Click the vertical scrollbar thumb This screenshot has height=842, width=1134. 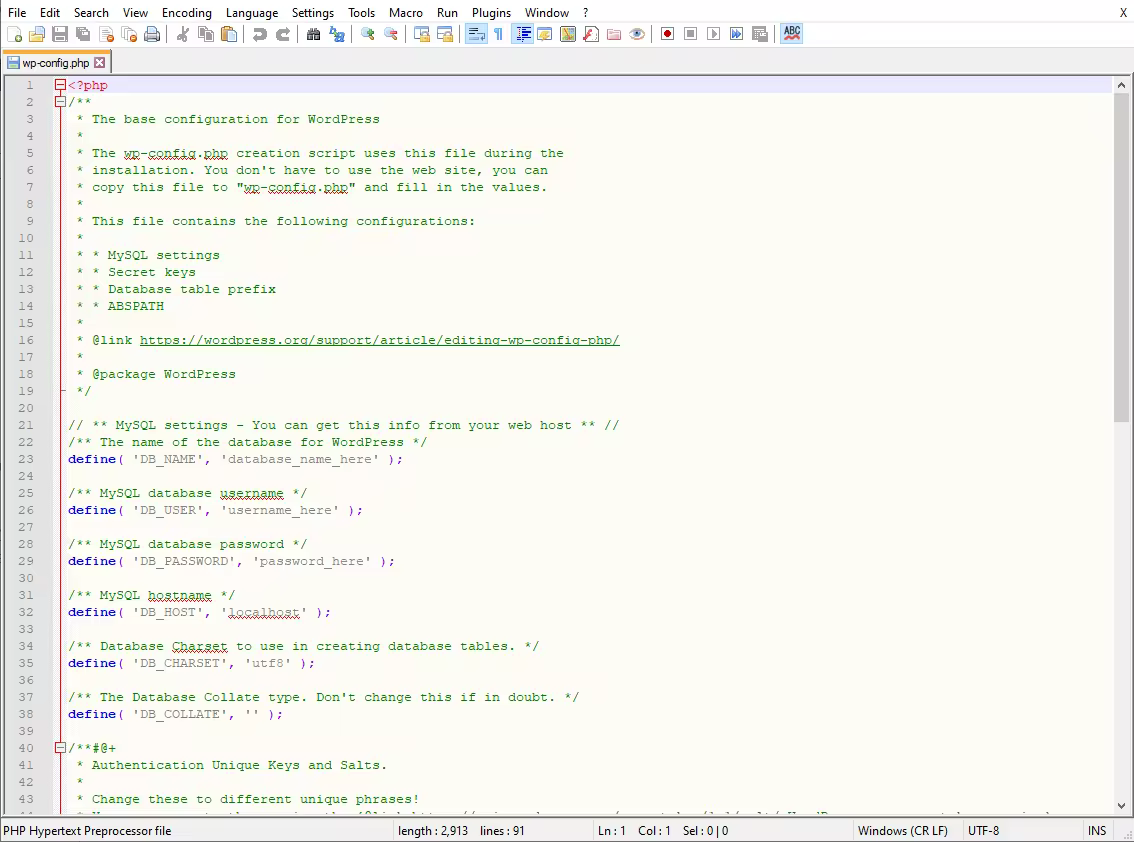pyautogui.click(x=1121, y=257)
